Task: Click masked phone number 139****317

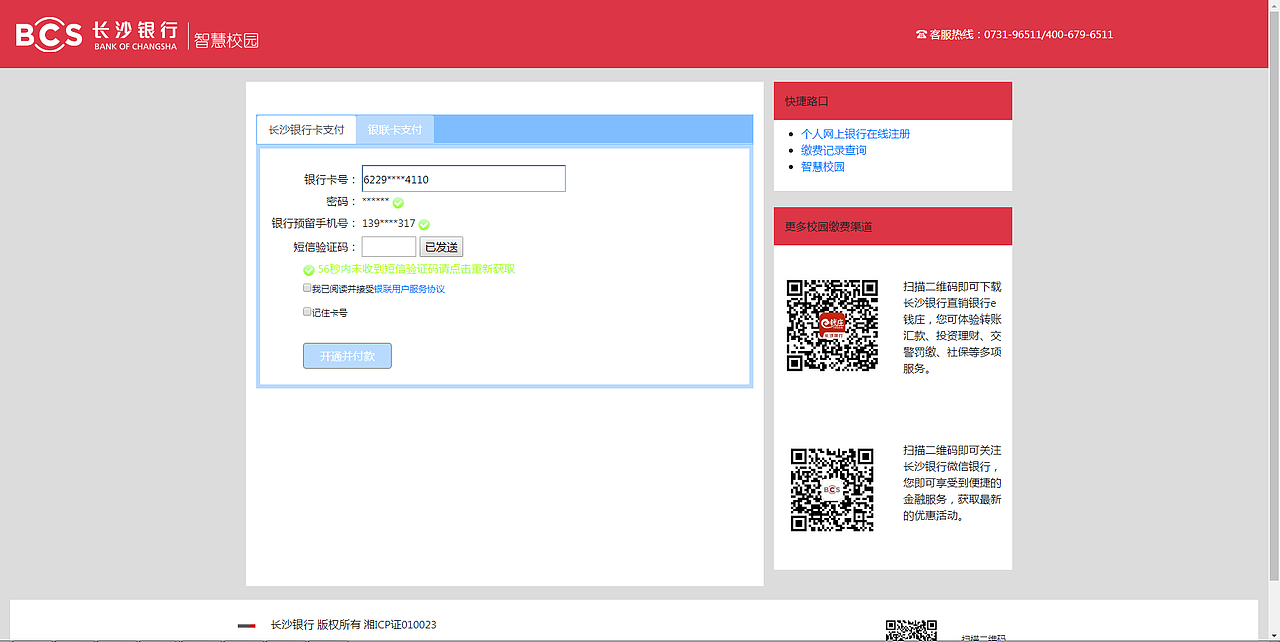Action: pyautogui.click(x=388, y=224)
